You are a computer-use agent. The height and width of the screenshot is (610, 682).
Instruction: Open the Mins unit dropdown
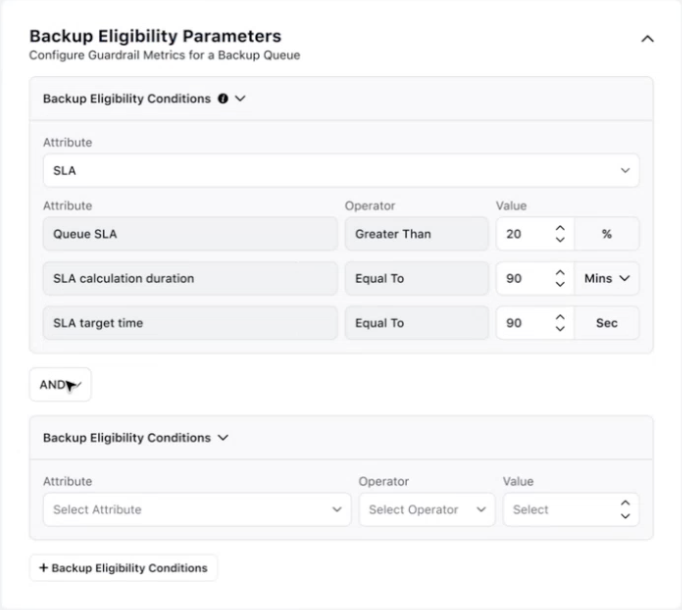(x=607, y=278)
